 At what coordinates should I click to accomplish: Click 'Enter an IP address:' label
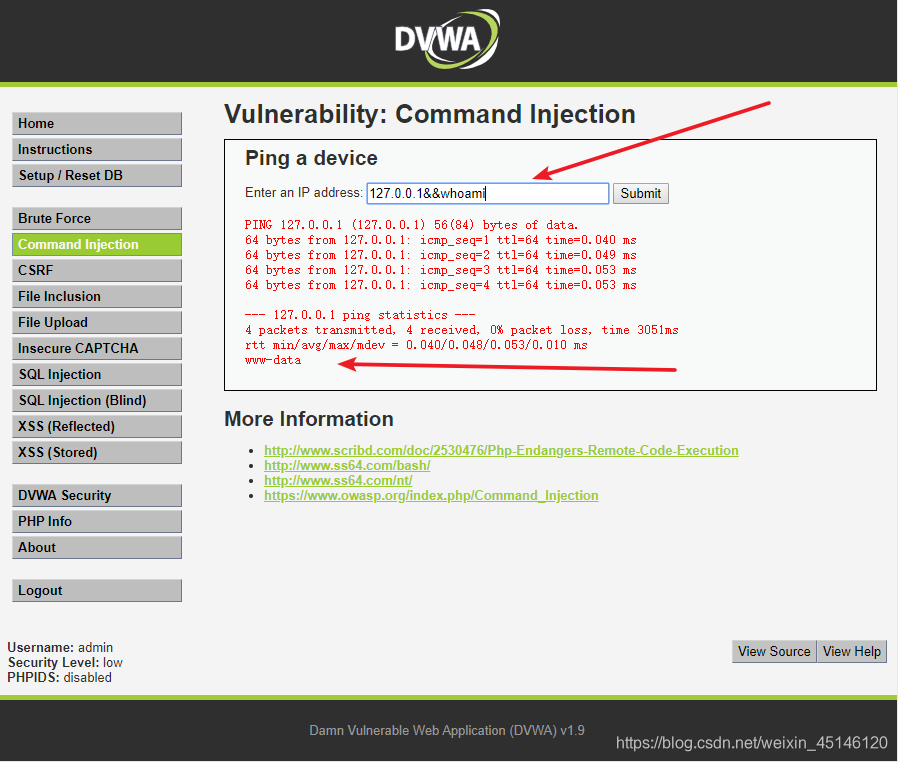pyautogui.click(x=304, y=193)
